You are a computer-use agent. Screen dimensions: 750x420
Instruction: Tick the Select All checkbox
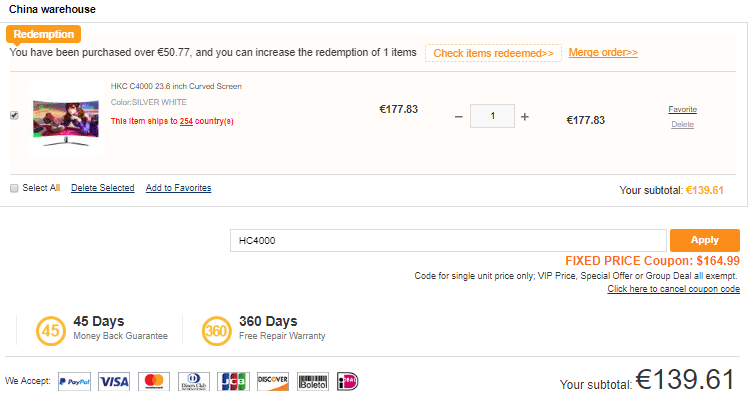(14, 188)
